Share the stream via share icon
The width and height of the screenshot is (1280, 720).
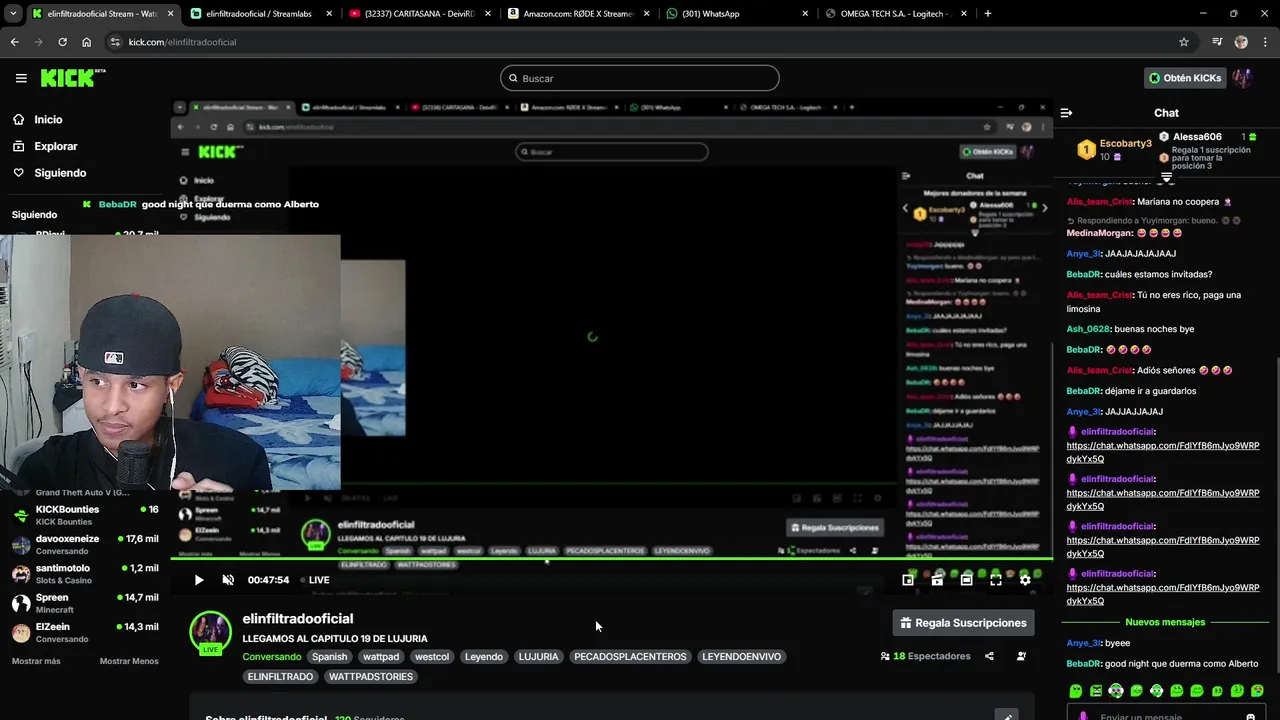pyautogui.click(x=989, y=657)
